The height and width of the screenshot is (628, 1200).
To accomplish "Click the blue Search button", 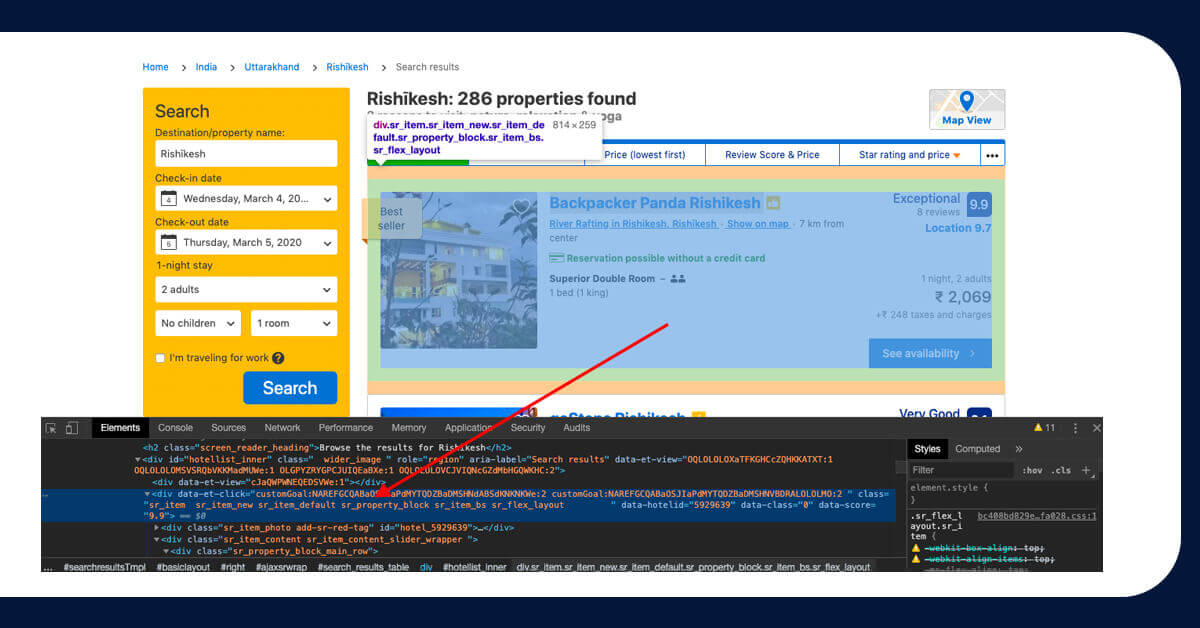I will point(290,388).
